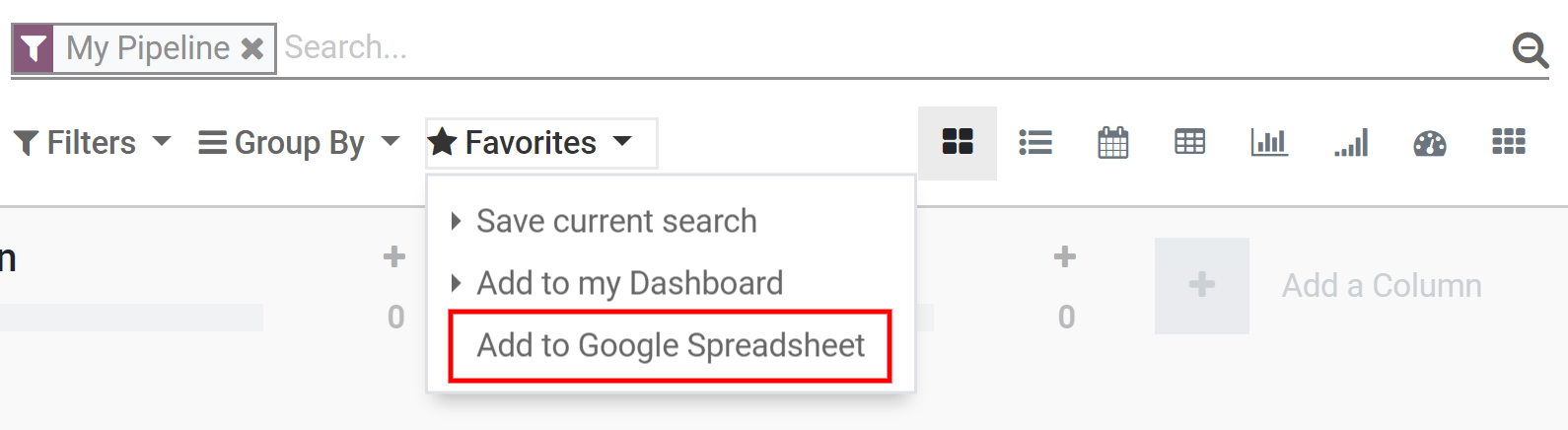This screenshot has width=1568, height=430.
Task: Remove the My Pipeline filter facet
Action: [252, 48]
